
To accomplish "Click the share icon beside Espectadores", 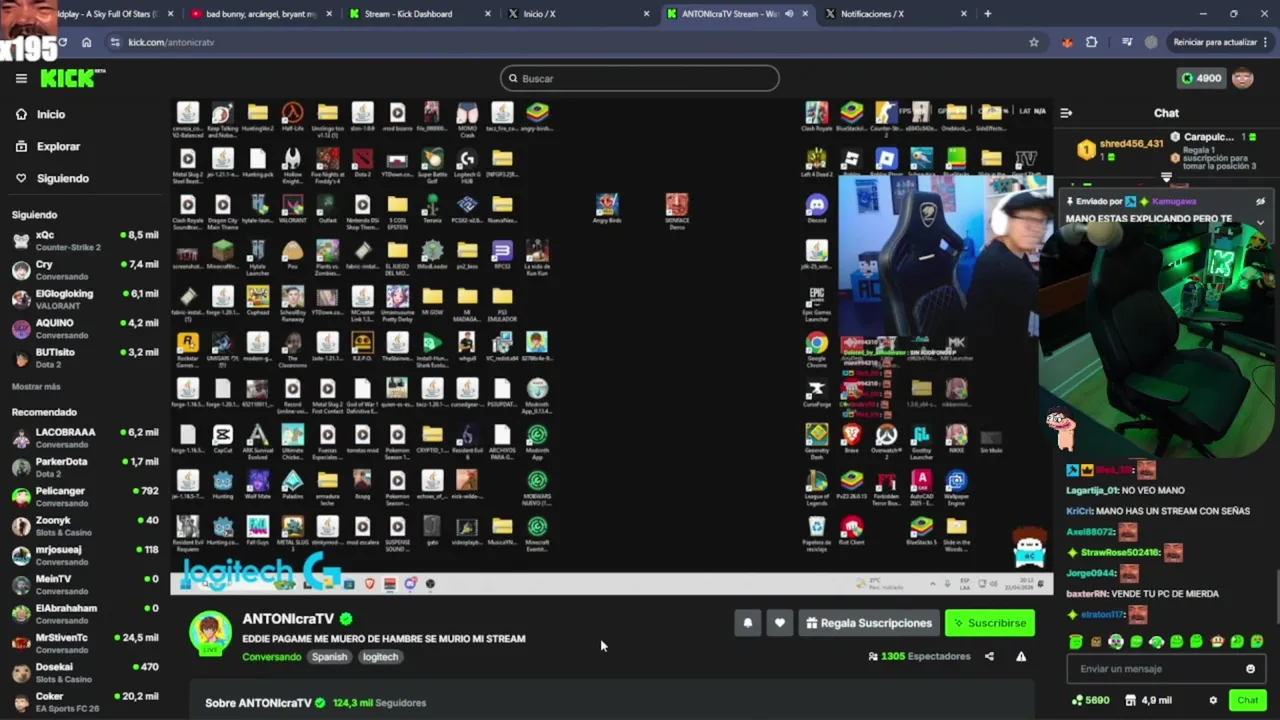I will [x=989, y=657].
